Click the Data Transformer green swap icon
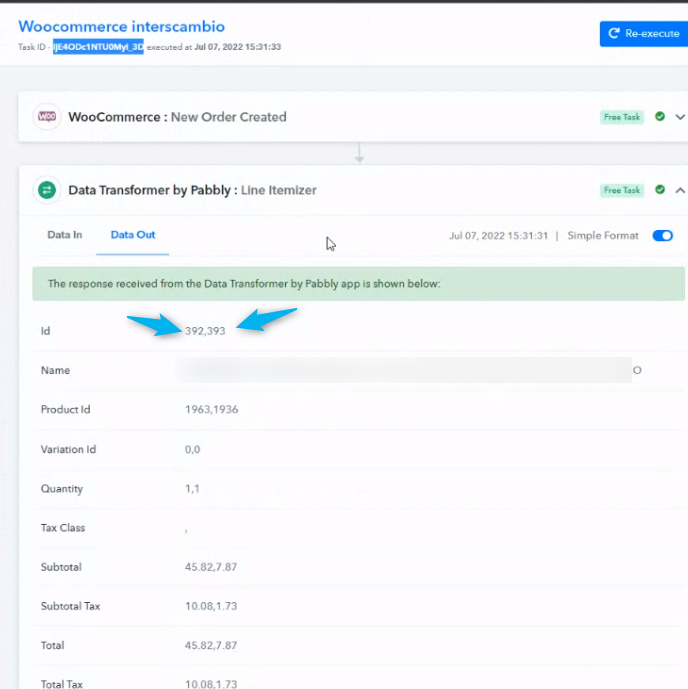 (47, 190)
